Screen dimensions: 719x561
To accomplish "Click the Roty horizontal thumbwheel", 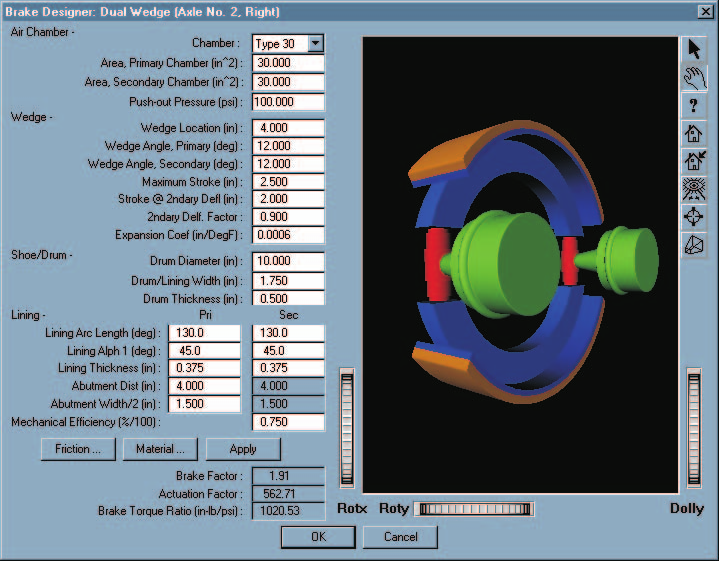I will point(474,509).
